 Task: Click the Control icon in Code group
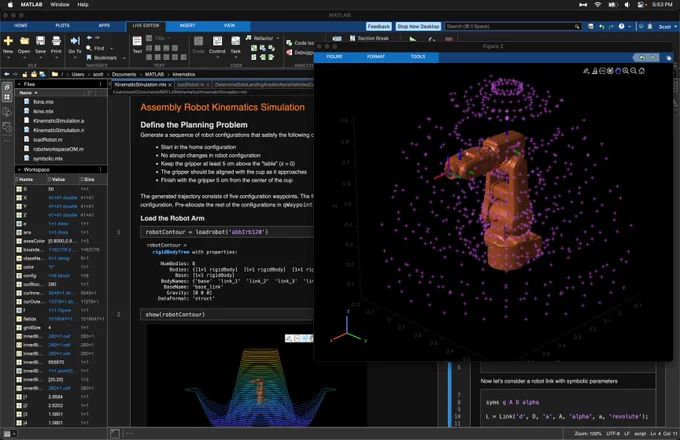217,41
